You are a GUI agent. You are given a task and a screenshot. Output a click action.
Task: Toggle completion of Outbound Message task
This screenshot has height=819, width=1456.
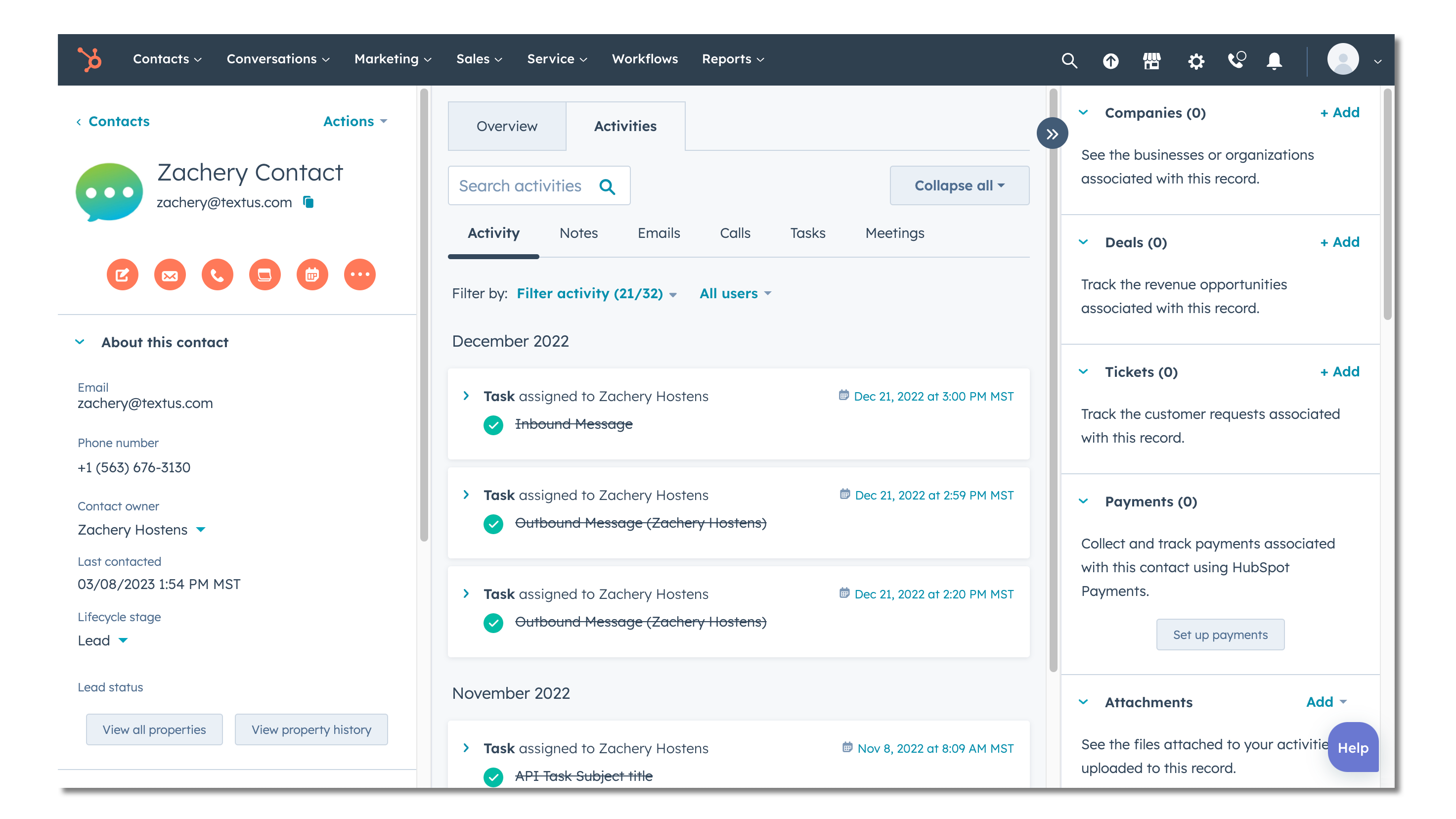click(493, 524)
